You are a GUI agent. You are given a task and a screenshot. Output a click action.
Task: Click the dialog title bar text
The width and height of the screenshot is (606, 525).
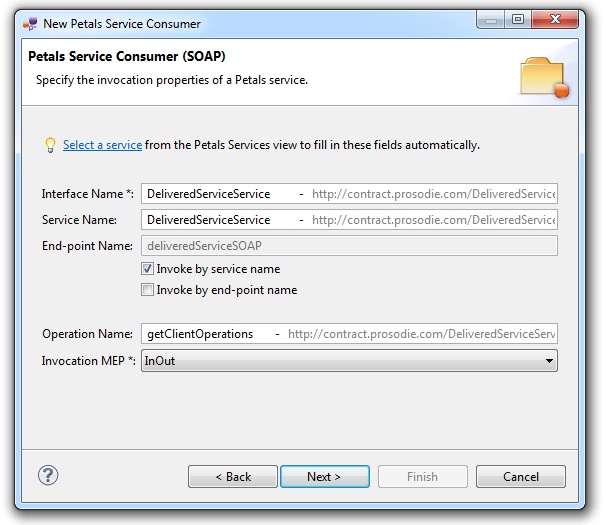pyautogui.click(x=122, y=23)
